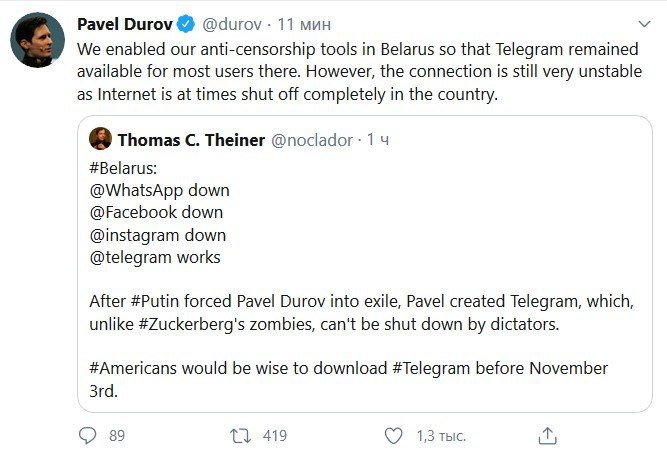The width and height of the screenshot is (667, 457).
Task: Open the @durov handle link
Action: [232, 24]
